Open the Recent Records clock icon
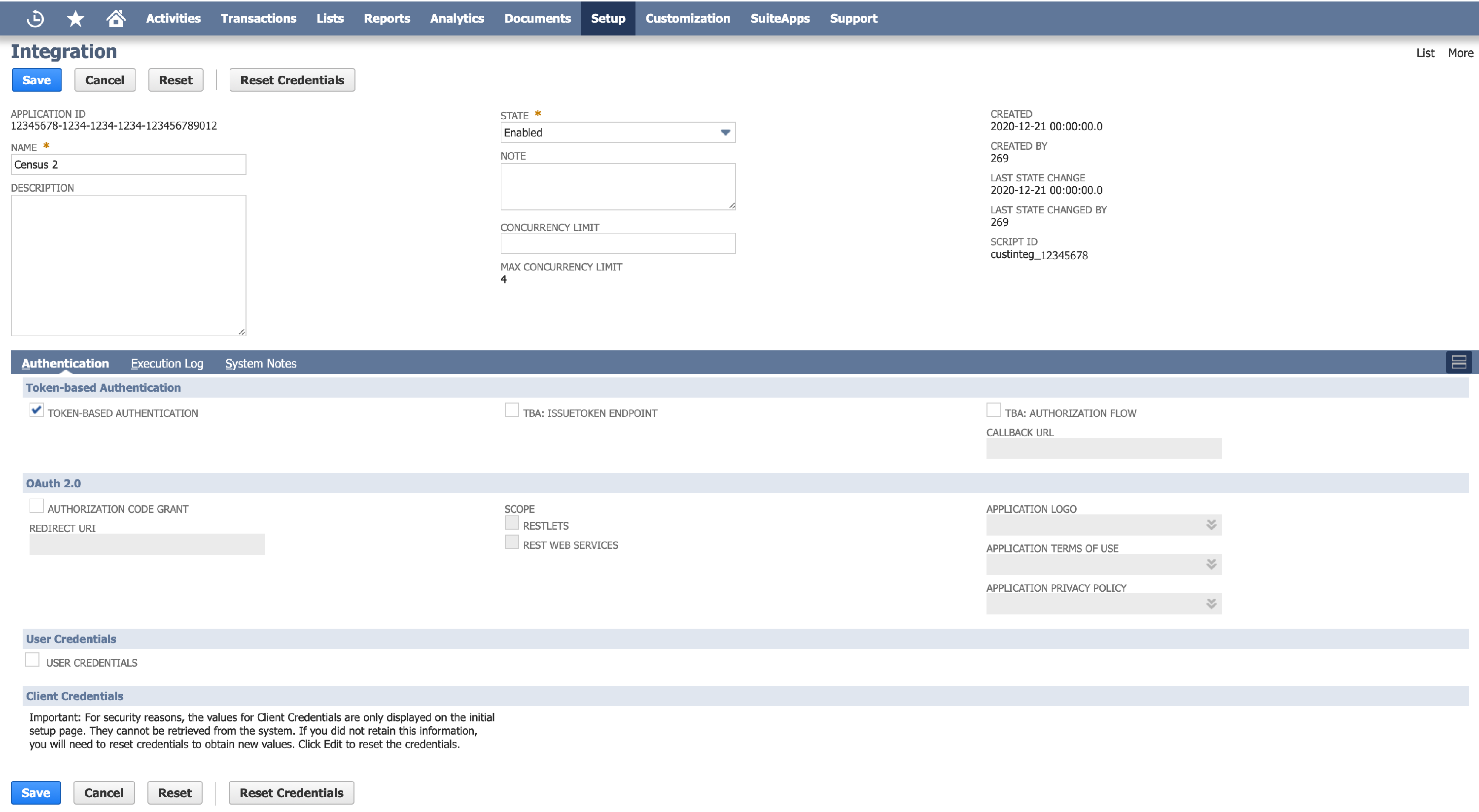 (x=35, y=18)
